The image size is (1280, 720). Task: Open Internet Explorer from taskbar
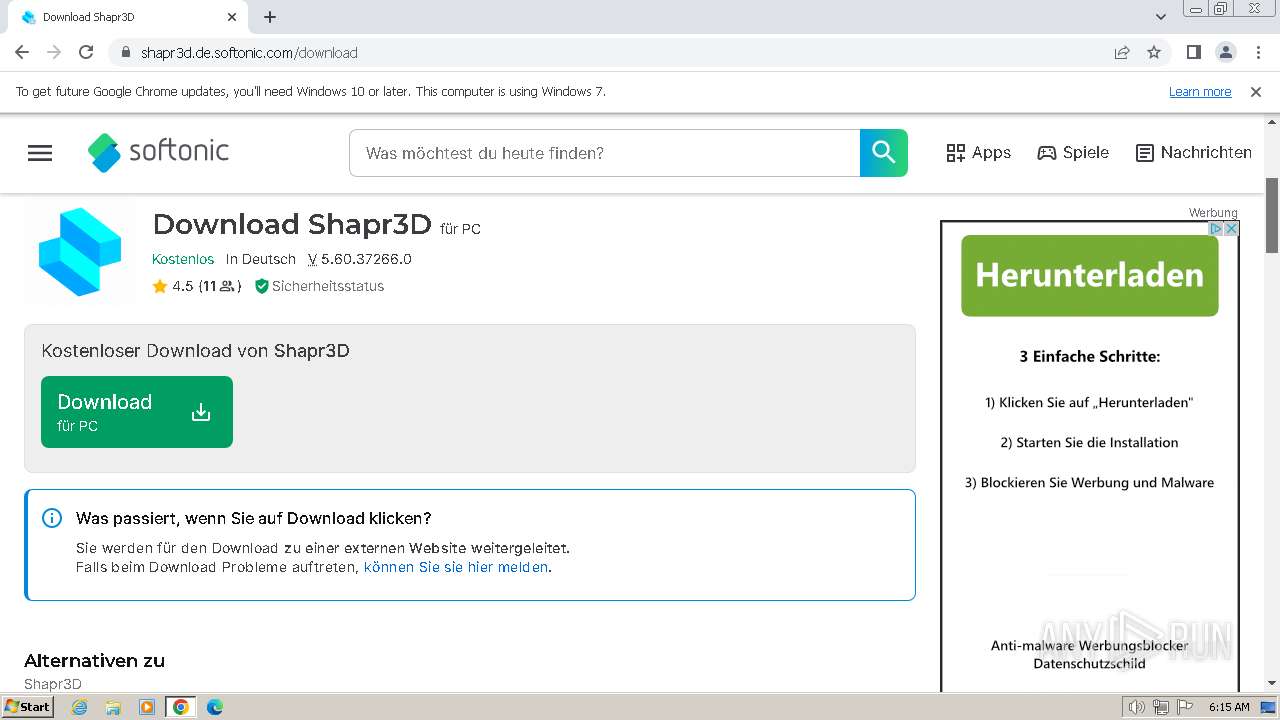[x=79, y=707]
